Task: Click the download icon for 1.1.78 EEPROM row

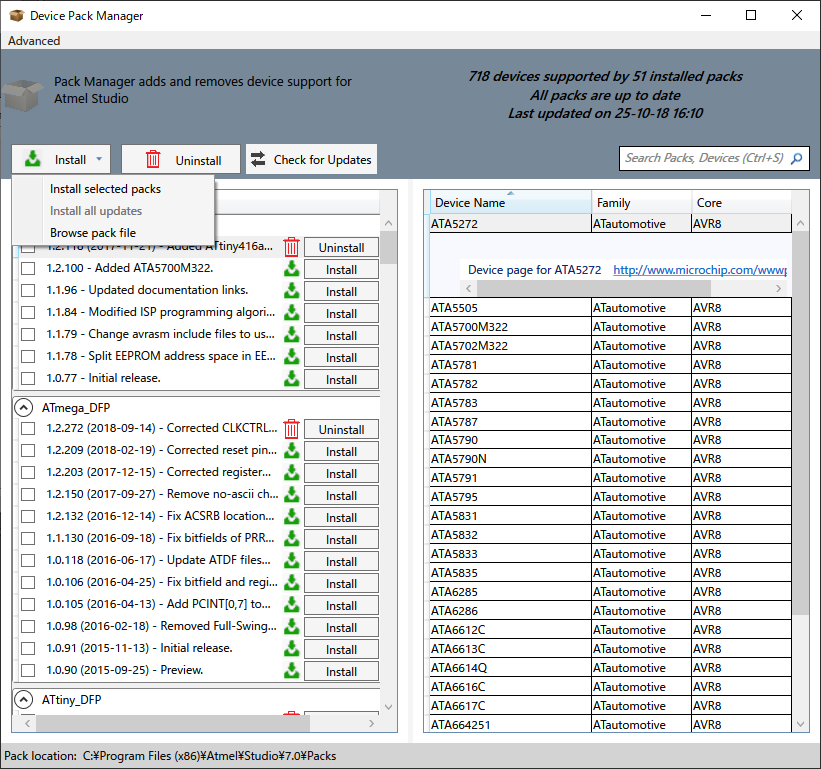Action: pyautogui.click(x=292, y=357)
